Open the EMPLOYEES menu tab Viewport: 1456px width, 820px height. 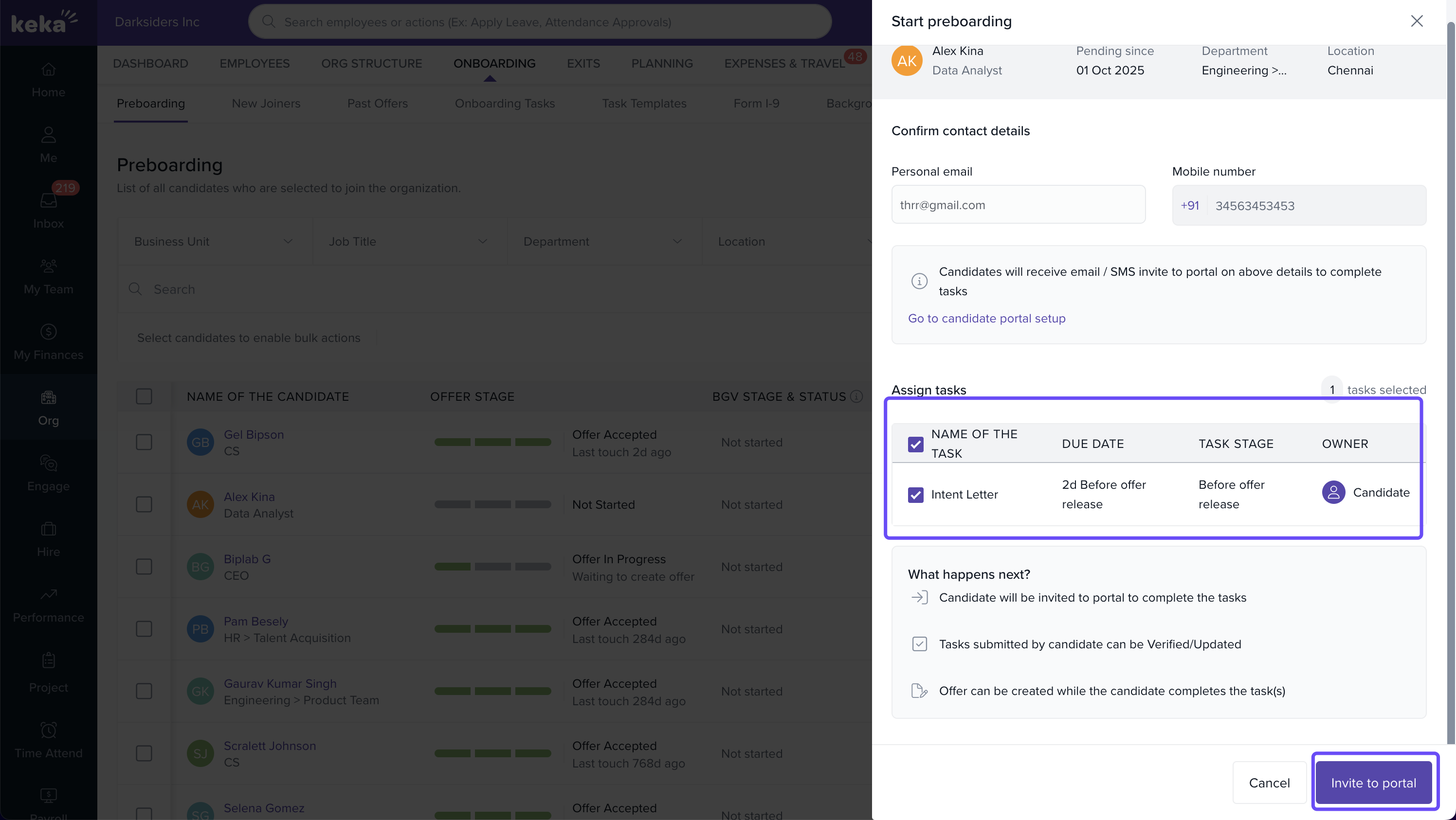tap(255, 64)
